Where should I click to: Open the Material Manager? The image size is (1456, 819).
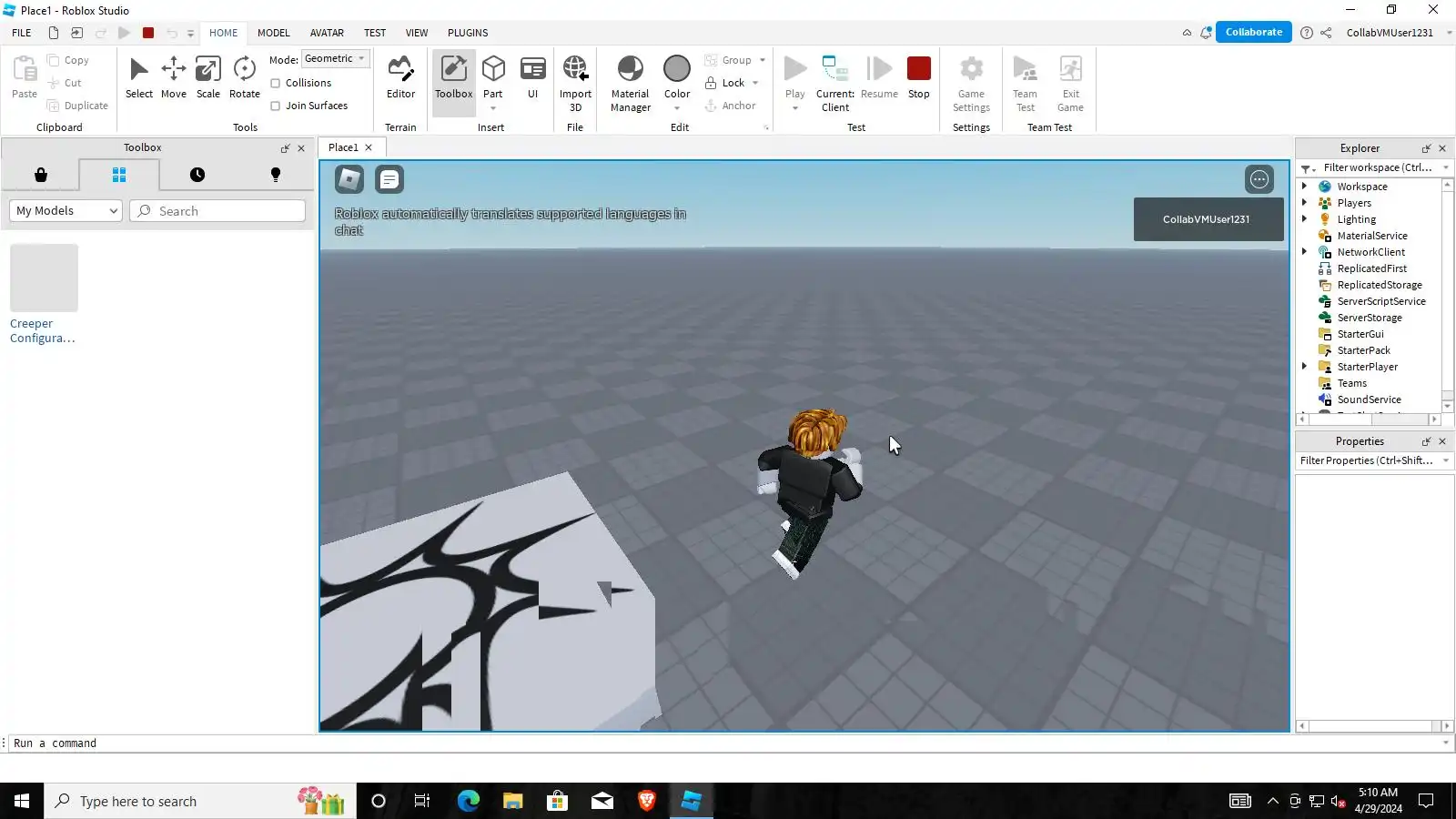coord(631,84)
